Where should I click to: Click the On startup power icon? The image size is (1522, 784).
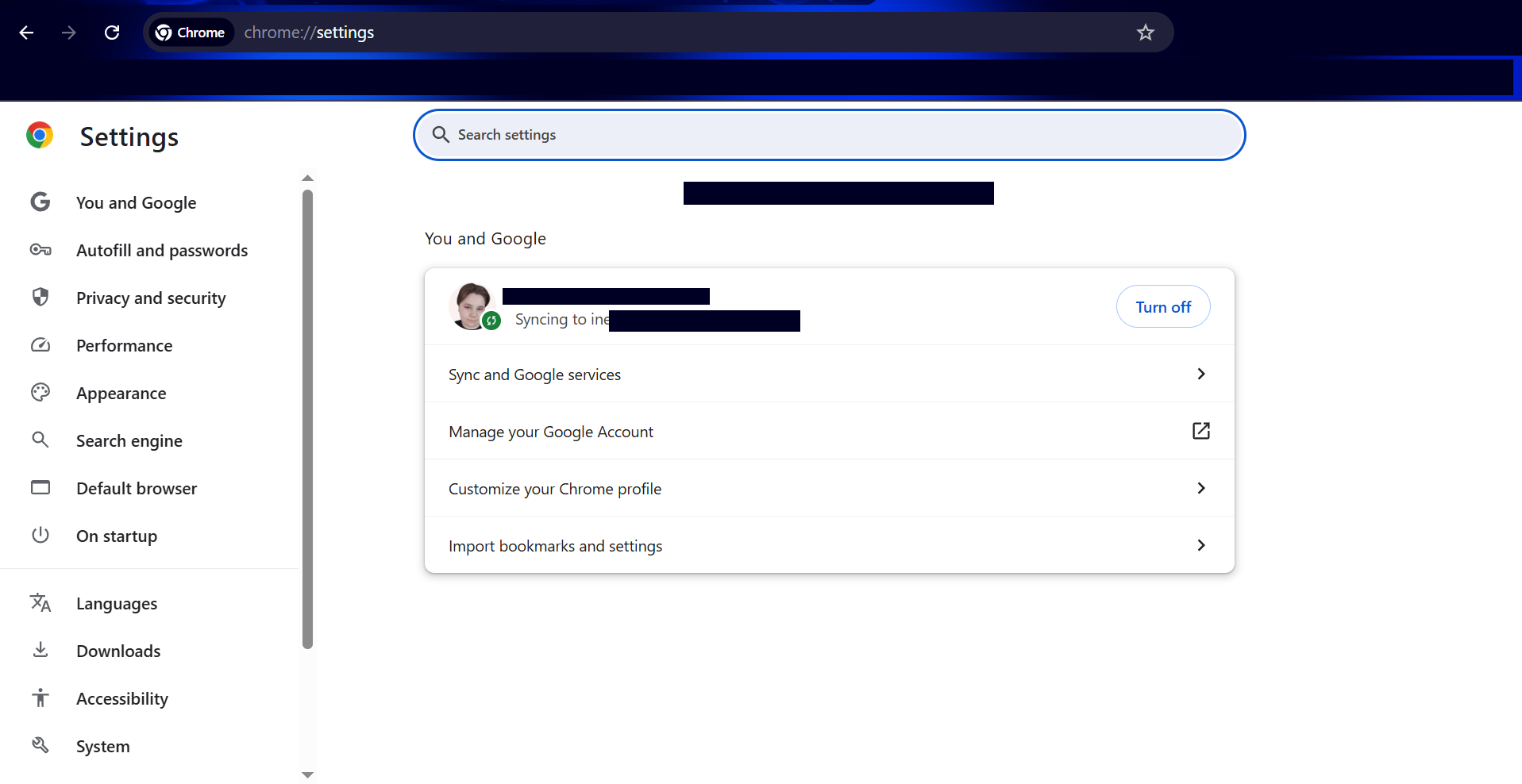(40, 536)
